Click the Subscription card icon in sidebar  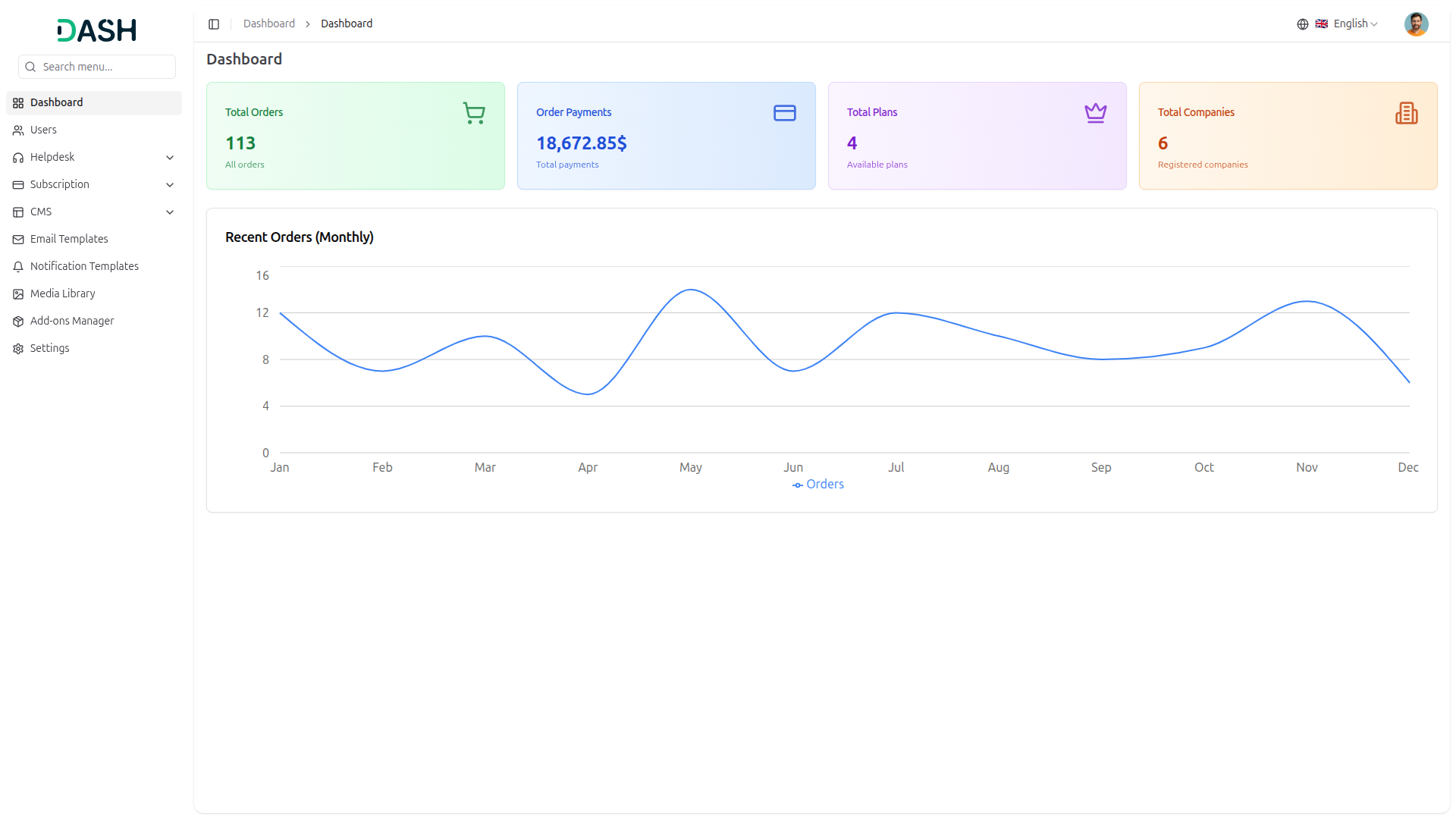[18, 185]
